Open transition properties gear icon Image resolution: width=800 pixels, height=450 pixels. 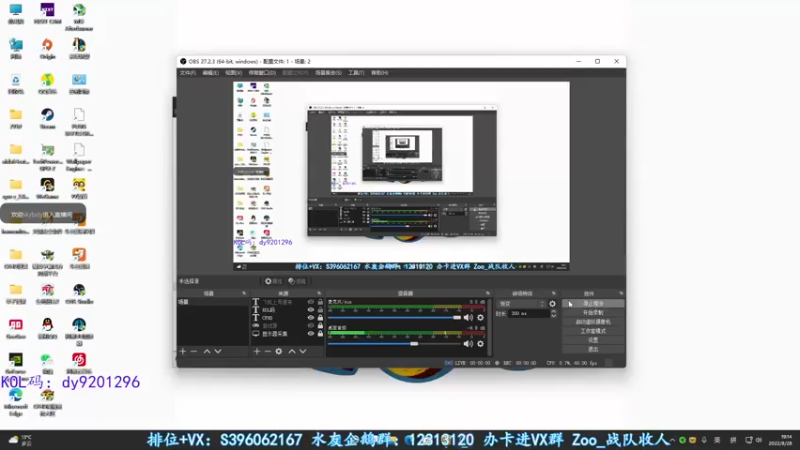click(553, 304)
